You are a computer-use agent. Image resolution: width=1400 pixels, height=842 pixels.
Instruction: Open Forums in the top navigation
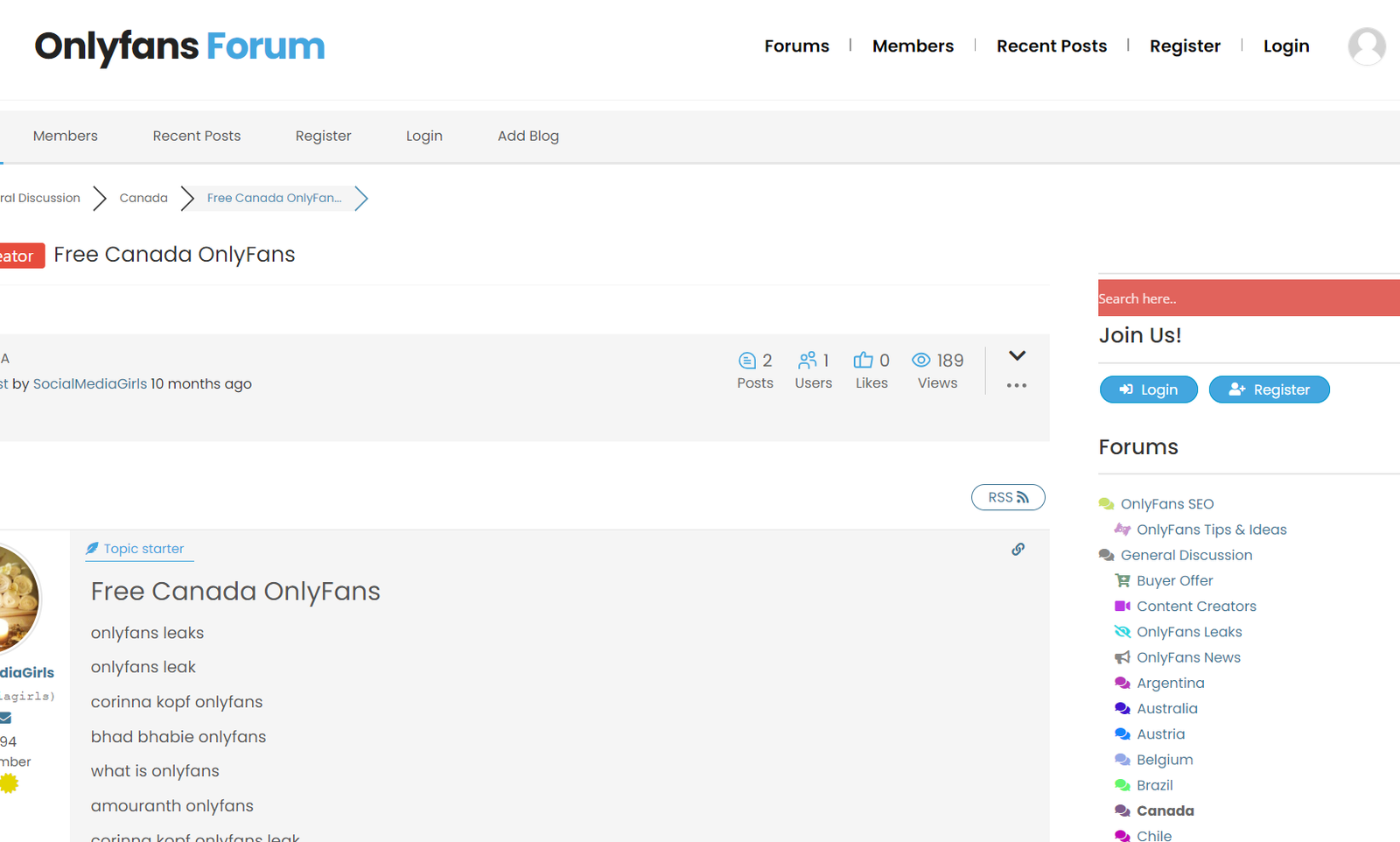pos(796,46)
